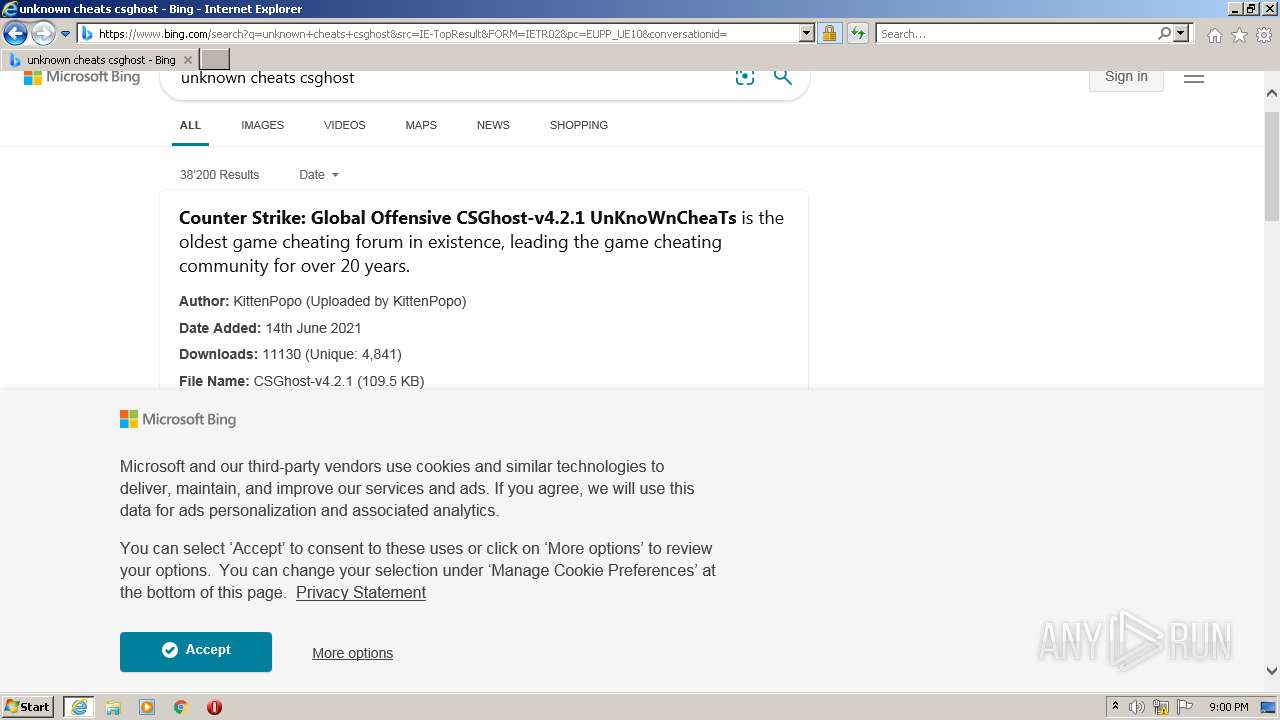Click the network tray icon
Screen dimensions: 1280x720
(x=1161, y=707)
